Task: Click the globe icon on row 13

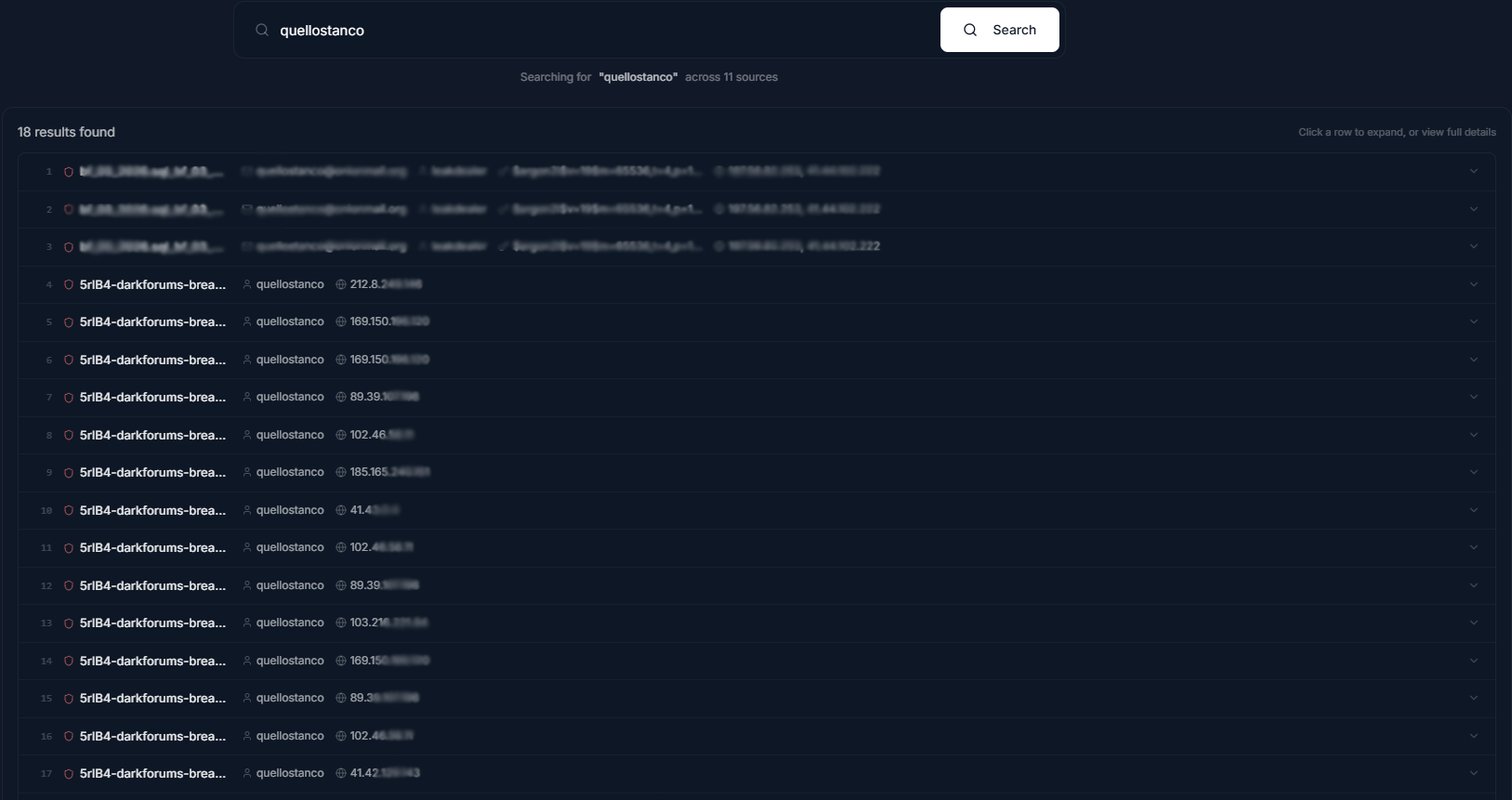Action: [341, 623]
